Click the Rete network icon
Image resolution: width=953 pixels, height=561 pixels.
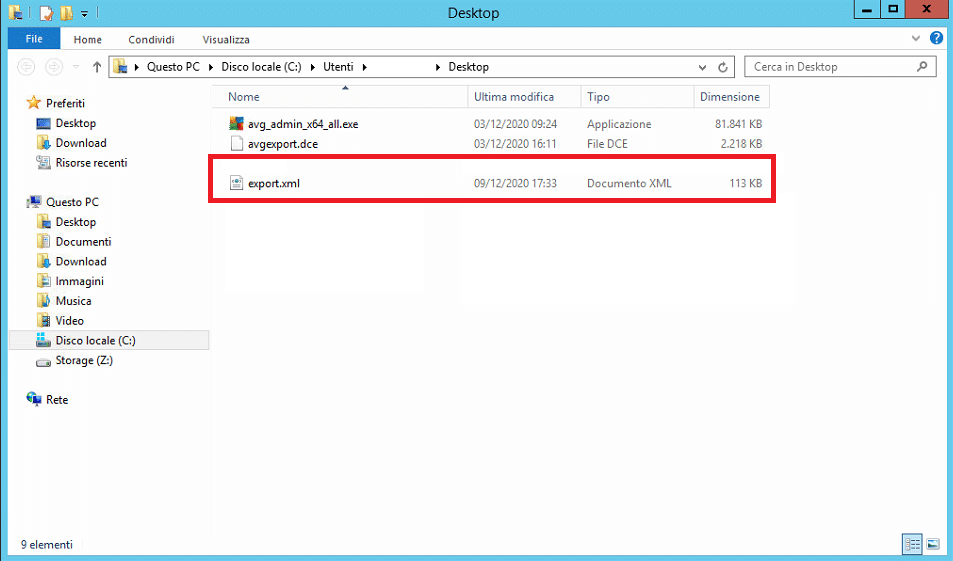point(33,399)
